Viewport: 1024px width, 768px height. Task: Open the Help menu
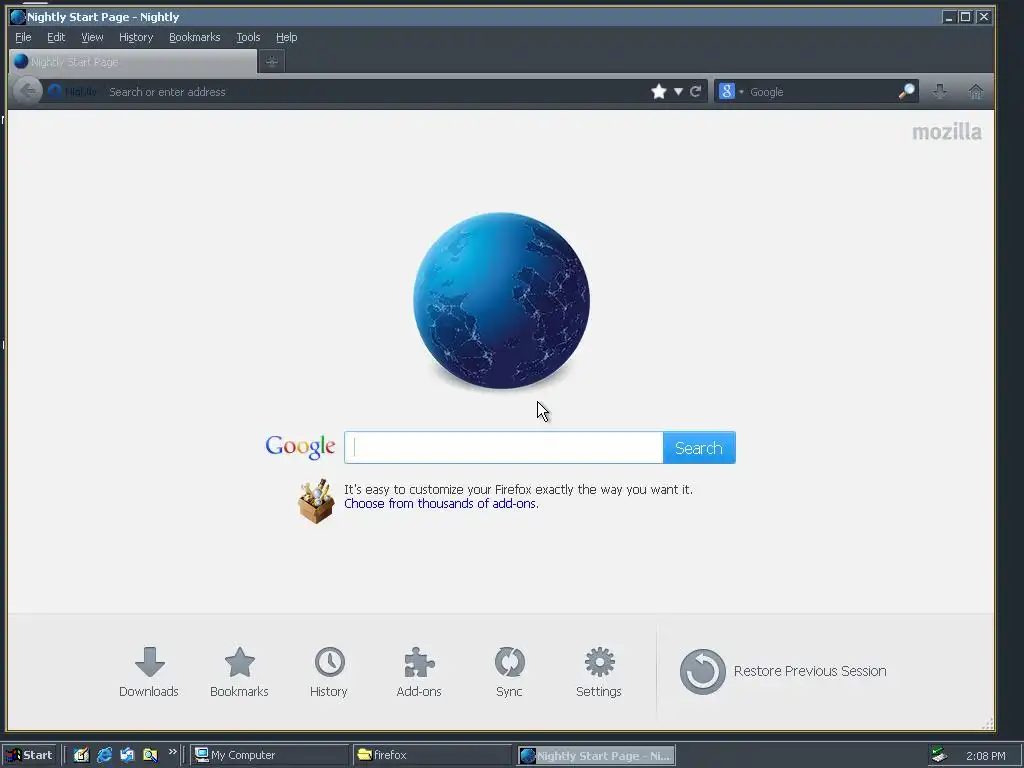286,37
